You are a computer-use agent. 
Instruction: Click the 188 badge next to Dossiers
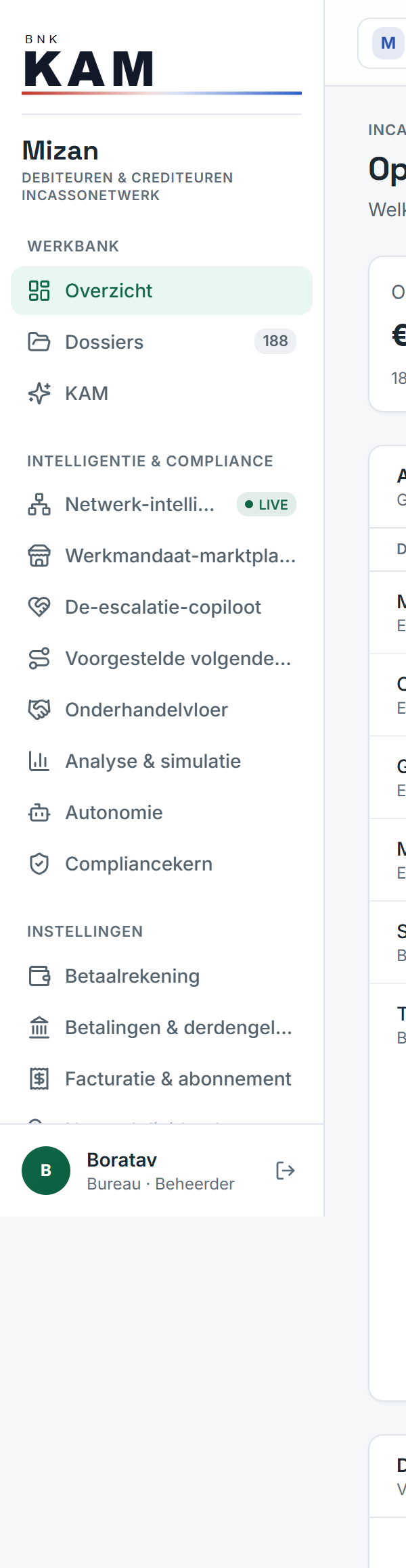(275, 341)
